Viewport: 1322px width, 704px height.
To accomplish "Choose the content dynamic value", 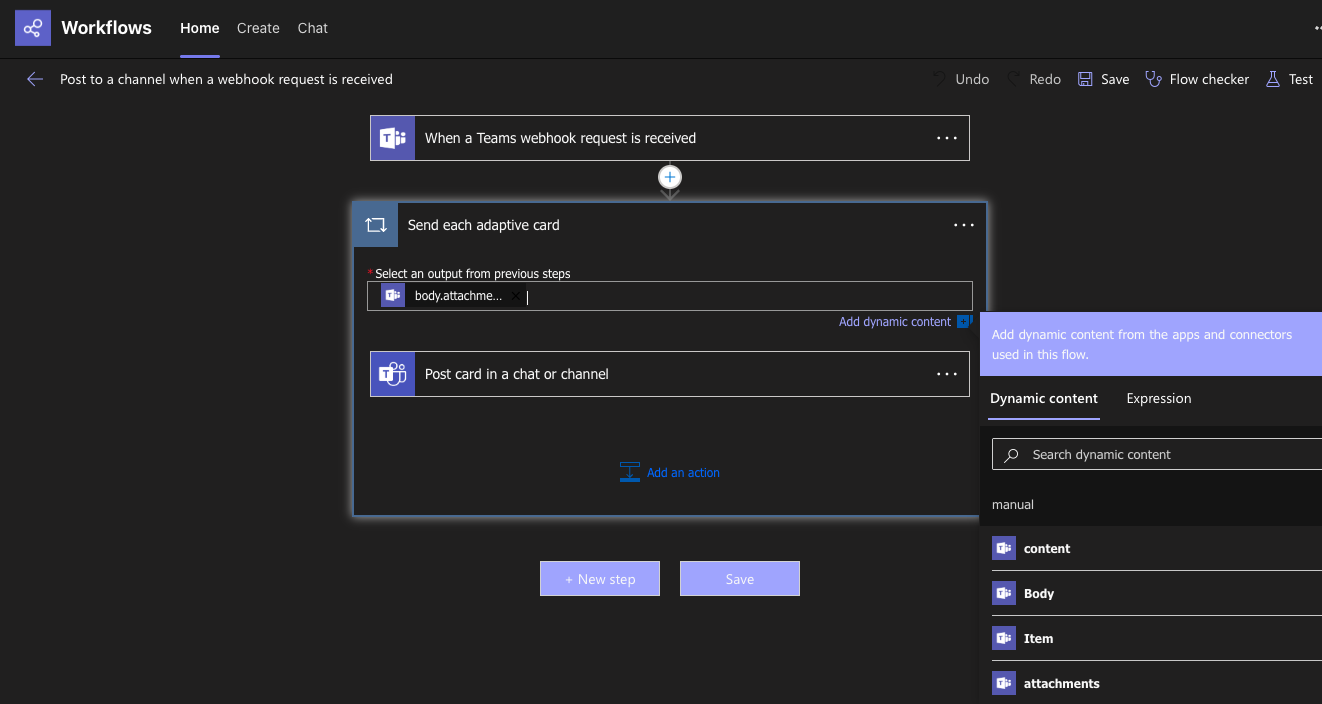I will click(x=1157, y=549).
